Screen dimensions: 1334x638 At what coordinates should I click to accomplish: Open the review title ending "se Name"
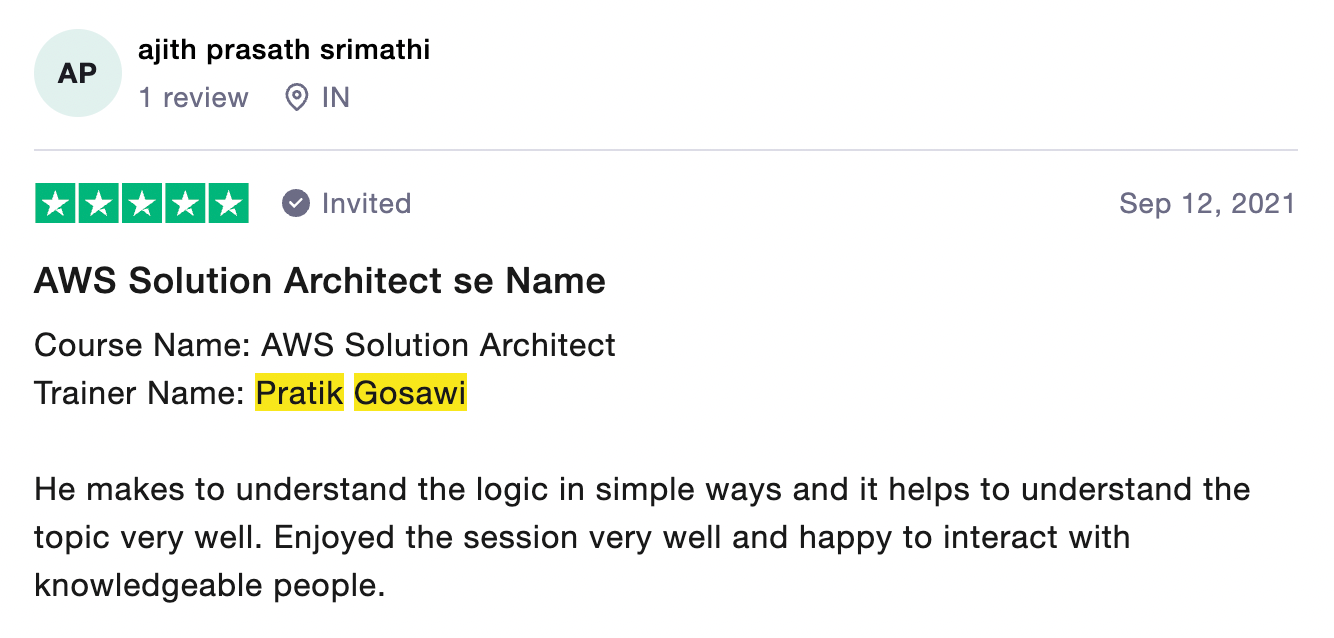tap(320, 281)
